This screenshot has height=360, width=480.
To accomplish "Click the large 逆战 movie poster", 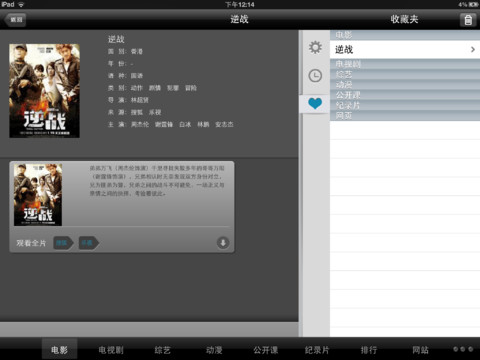I will coord(44,91).
